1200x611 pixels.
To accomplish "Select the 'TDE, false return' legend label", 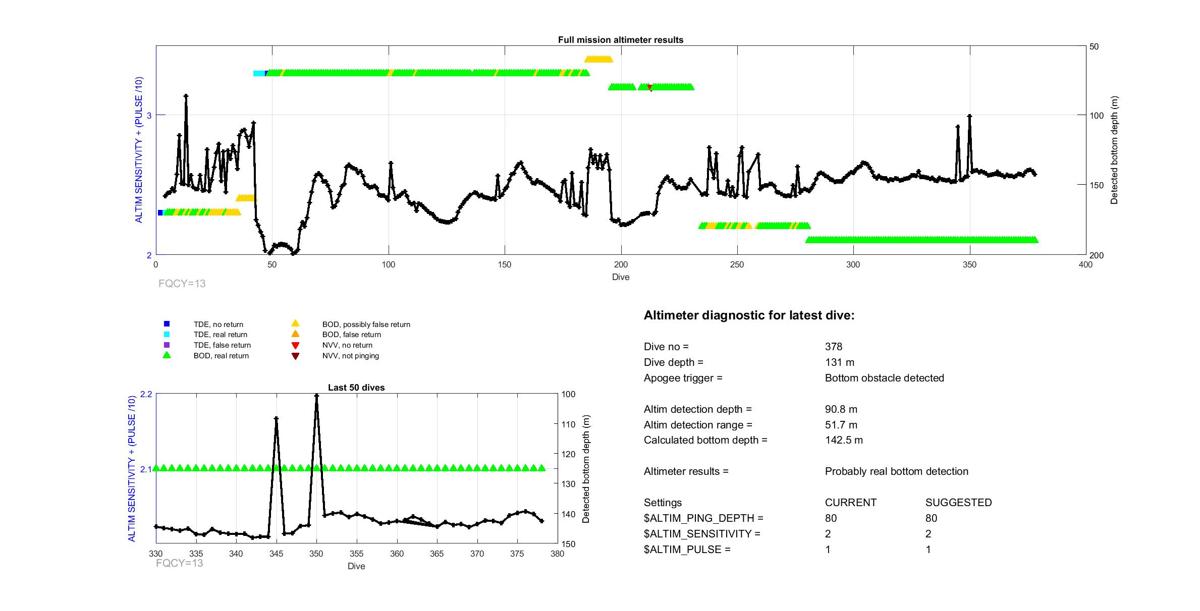I will (x=222, y=345).
